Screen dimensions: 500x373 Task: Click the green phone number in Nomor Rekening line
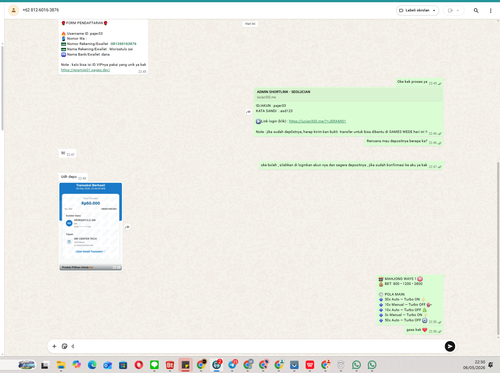[123, 44]
